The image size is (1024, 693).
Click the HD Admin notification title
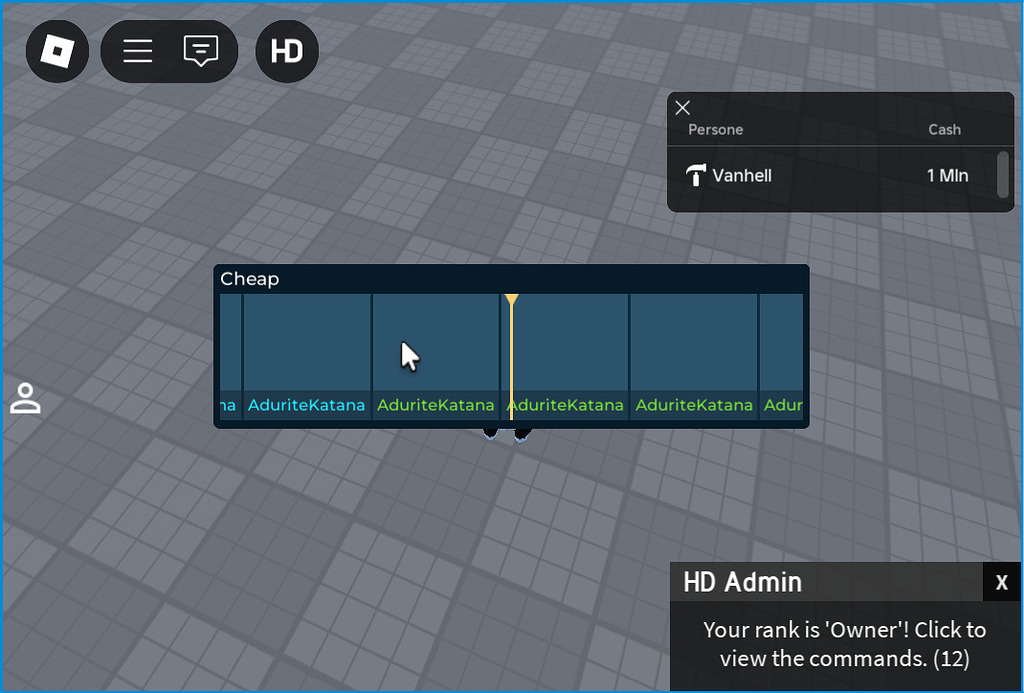click(743, 582)
